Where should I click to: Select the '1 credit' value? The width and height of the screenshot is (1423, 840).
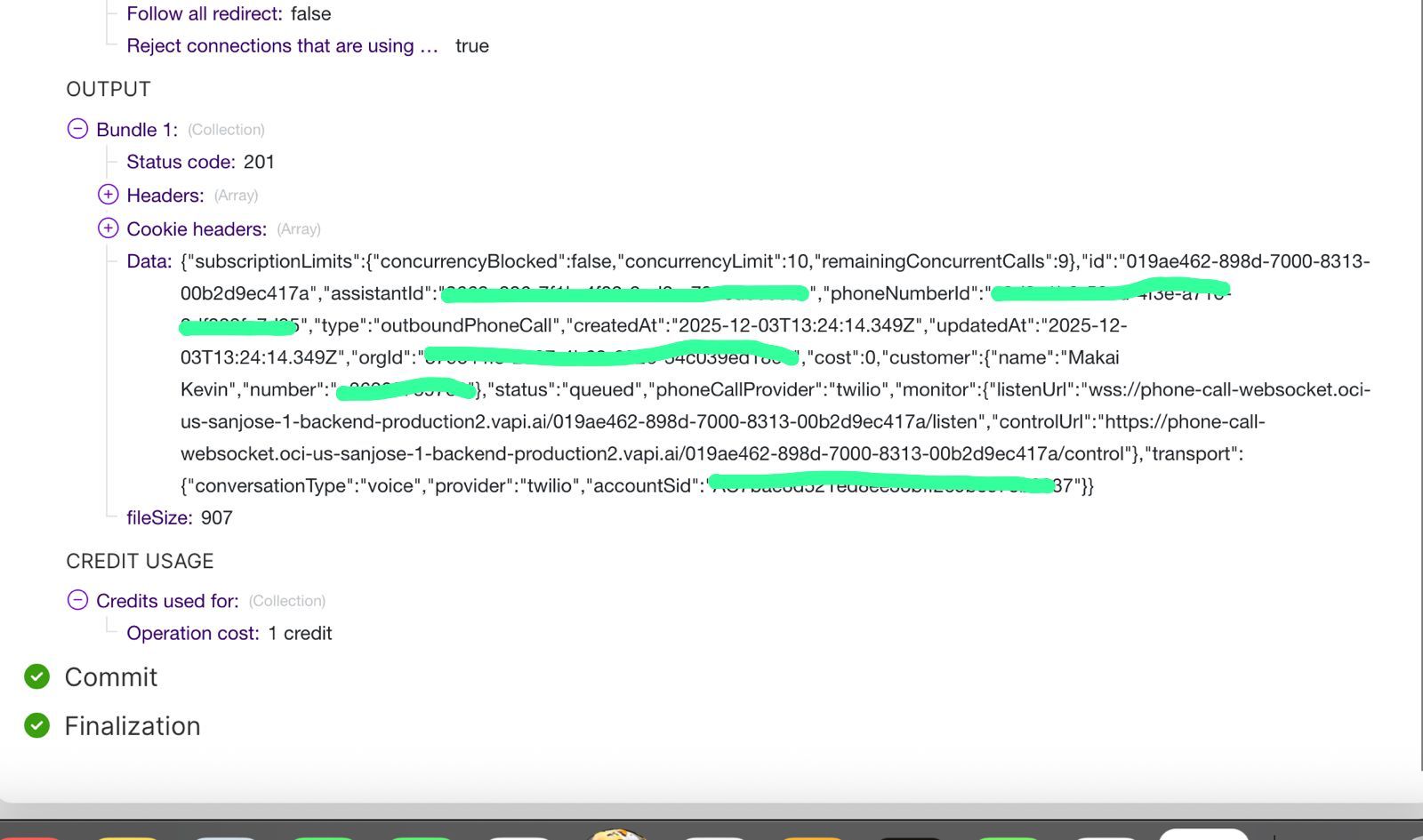coord(300,633)
